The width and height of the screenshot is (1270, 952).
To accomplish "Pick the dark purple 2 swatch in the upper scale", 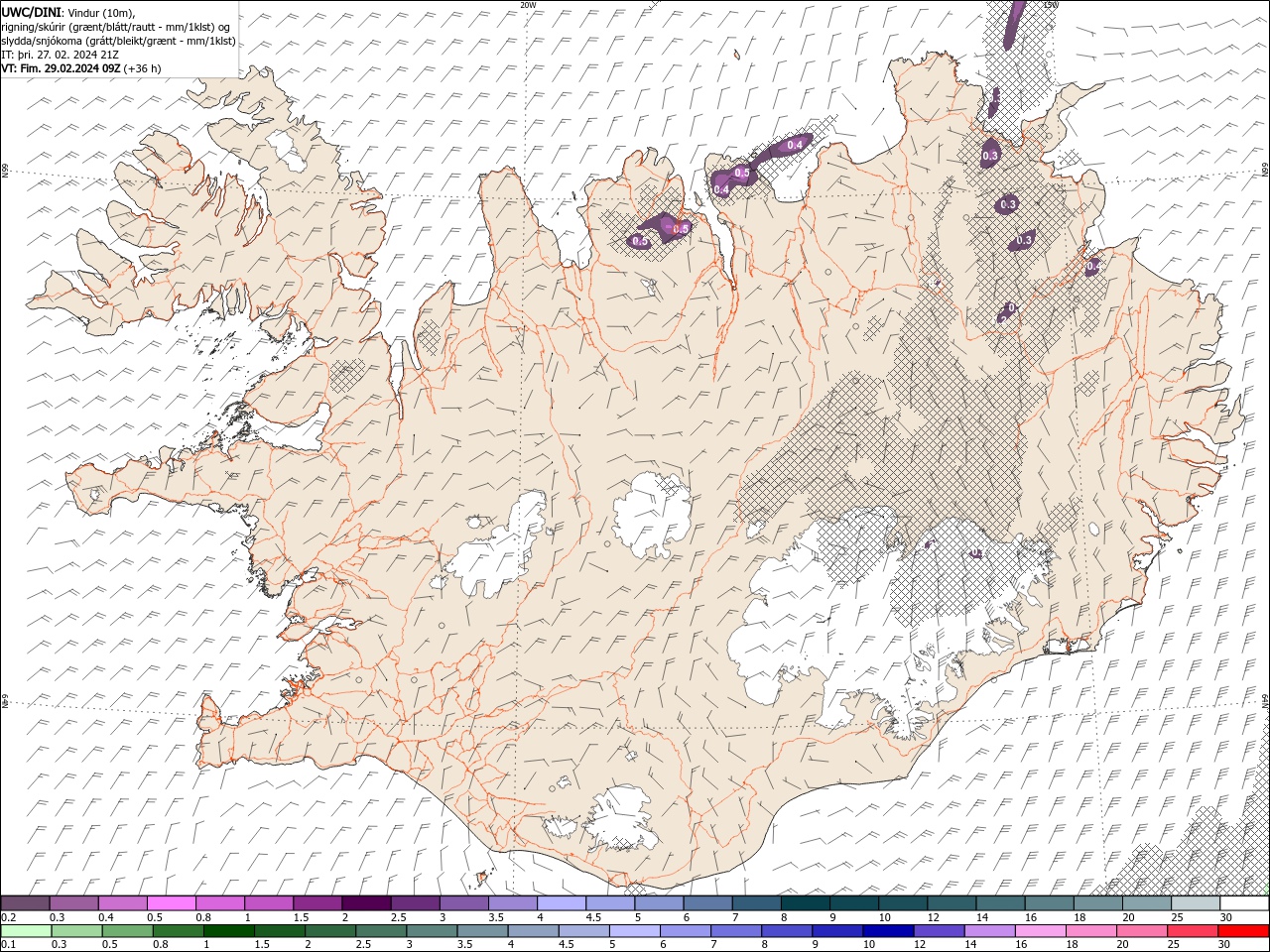I will click(x=366, y=903).
